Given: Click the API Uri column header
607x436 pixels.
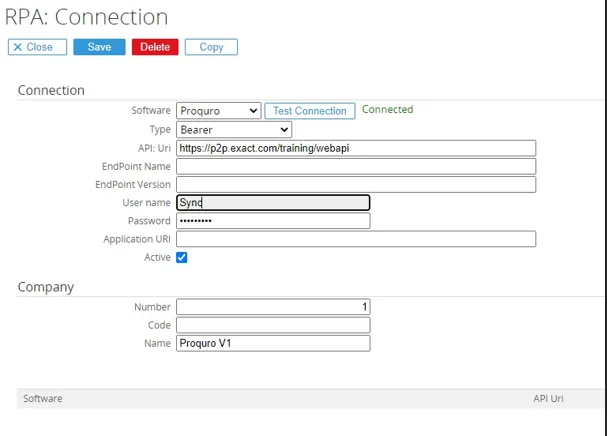Looking at the screenshot, I should [x=548, y=398].
